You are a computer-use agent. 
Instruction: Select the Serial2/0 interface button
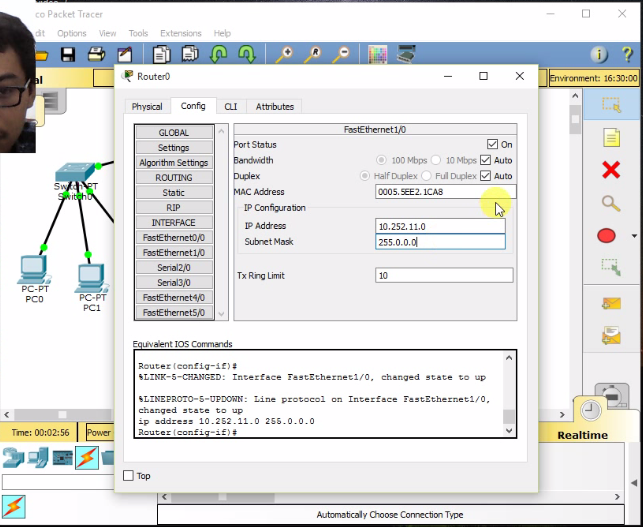pos(174,267)
